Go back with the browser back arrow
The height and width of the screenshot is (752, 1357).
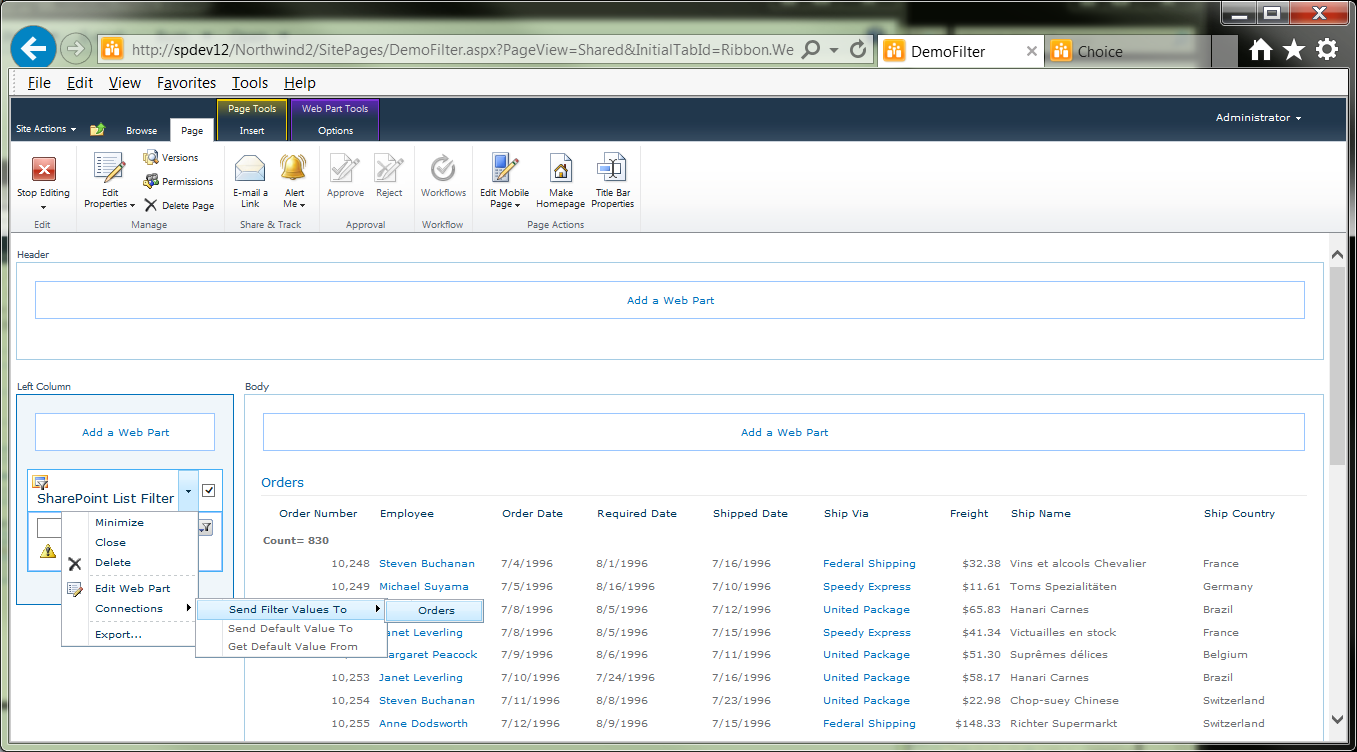(x=33, y=48)
